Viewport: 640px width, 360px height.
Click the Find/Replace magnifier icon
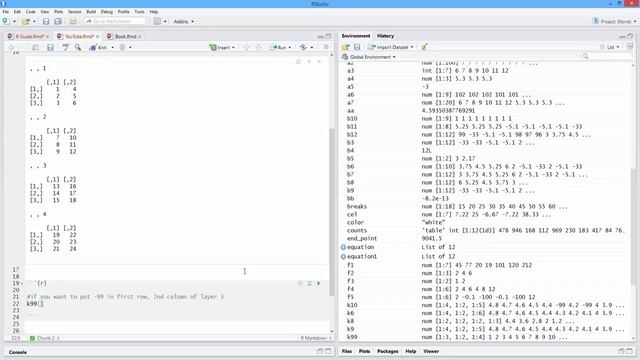coord(78,47)
